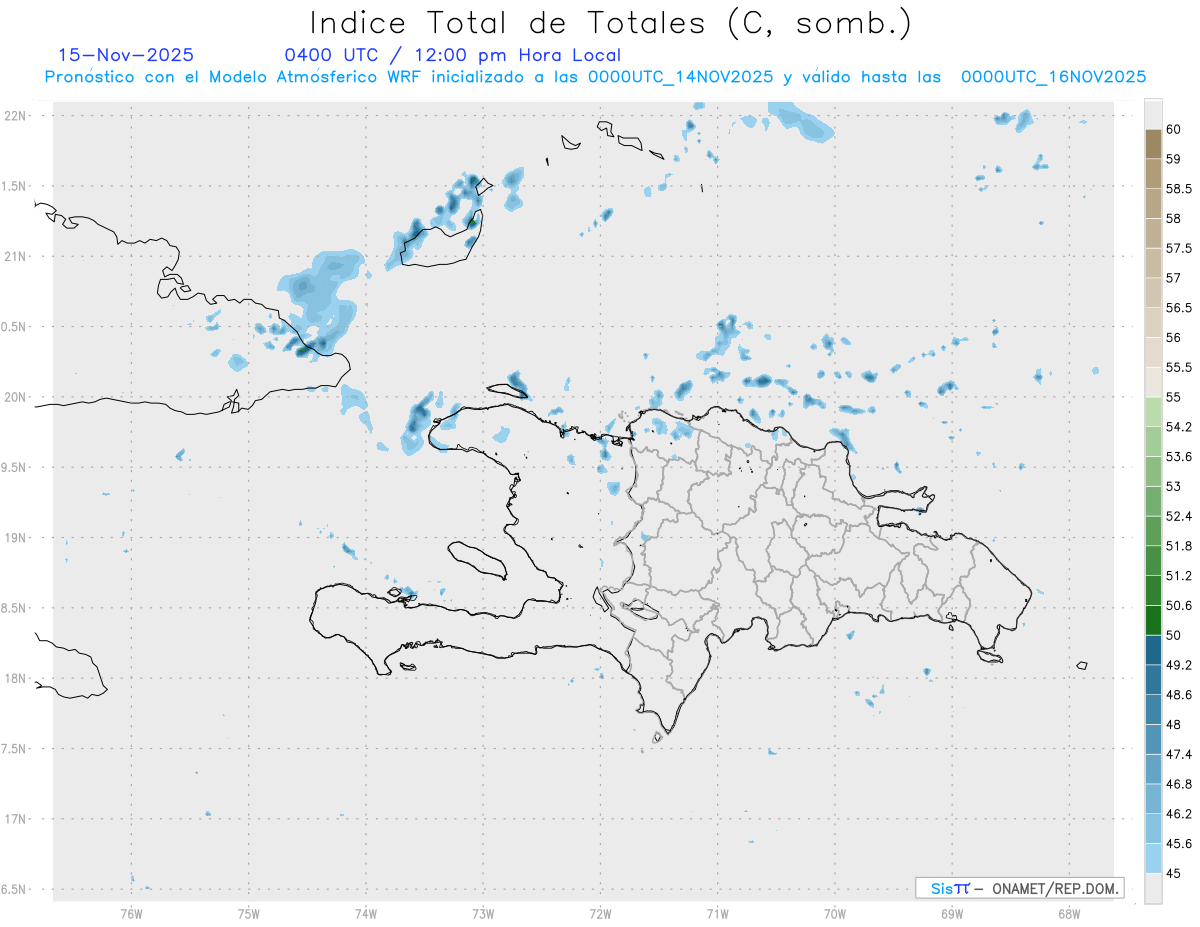
Task: Click the colorbar value "50.6"
Action: (x=1178, y=606)
